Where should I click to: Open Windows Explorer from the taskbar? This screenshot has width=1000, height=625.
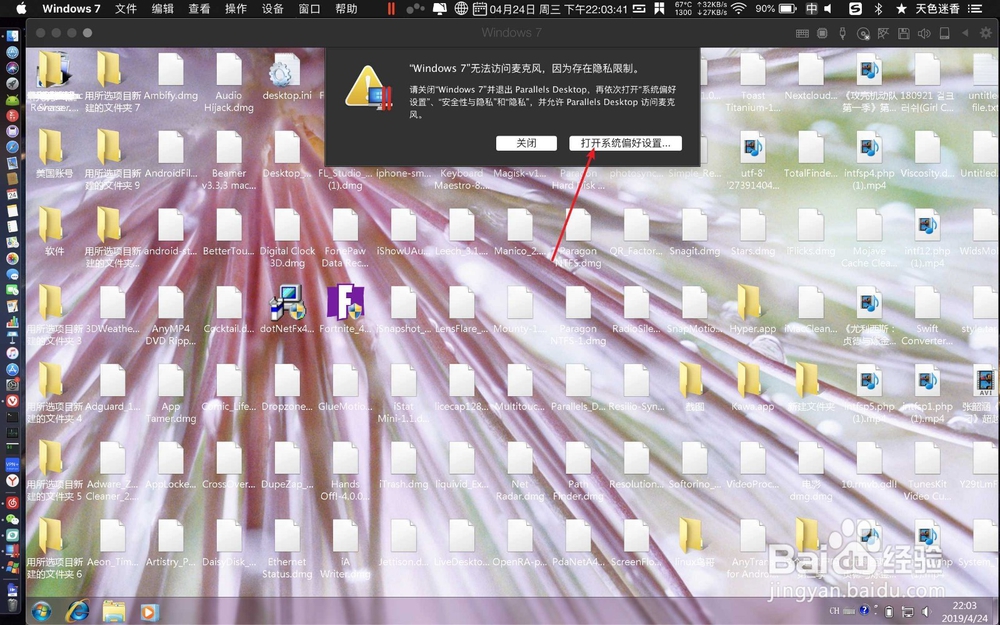(114, 612)
